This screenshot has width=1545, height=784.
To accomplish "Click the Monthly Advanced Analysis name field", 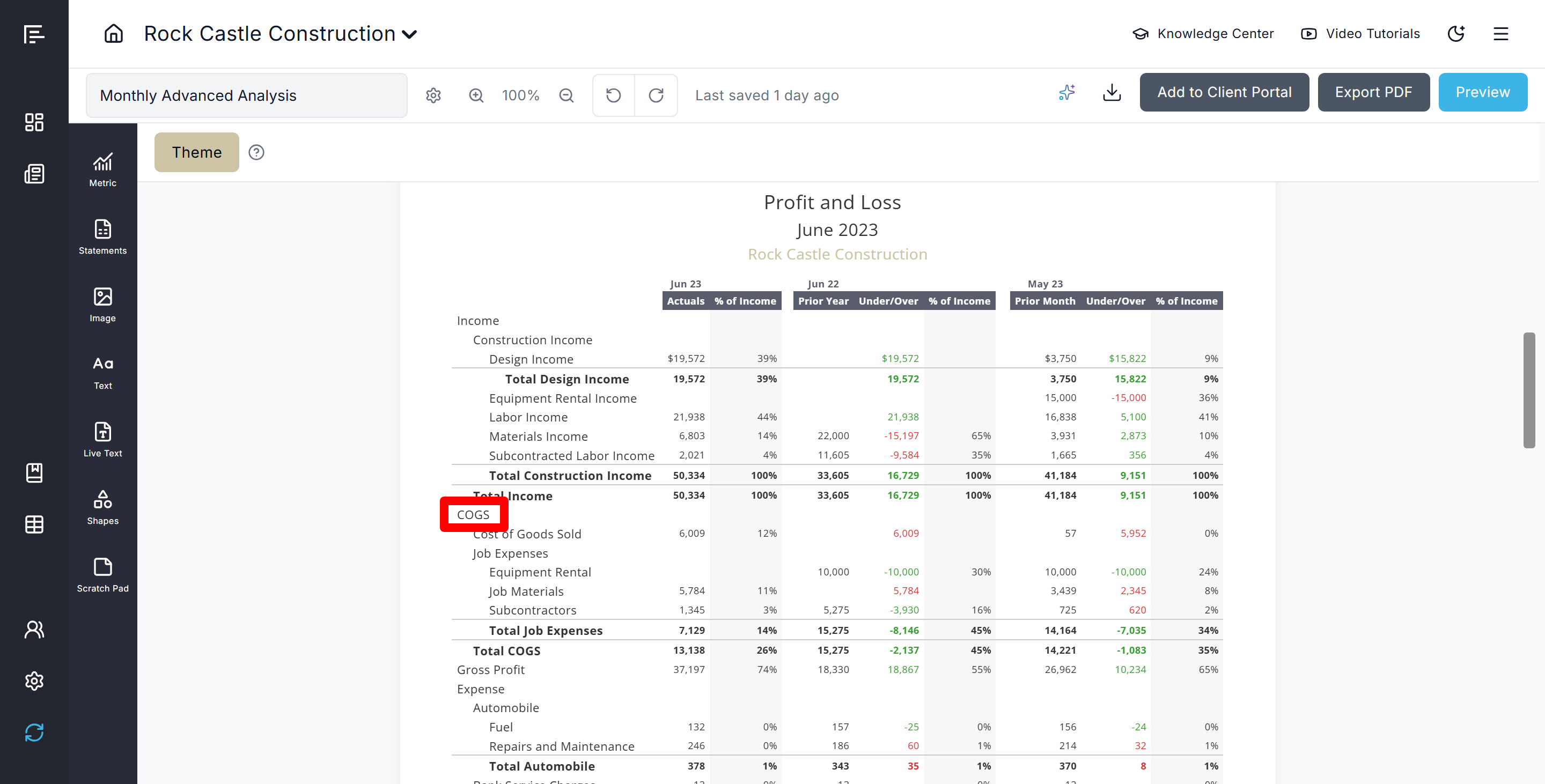I will click(246, 95).
